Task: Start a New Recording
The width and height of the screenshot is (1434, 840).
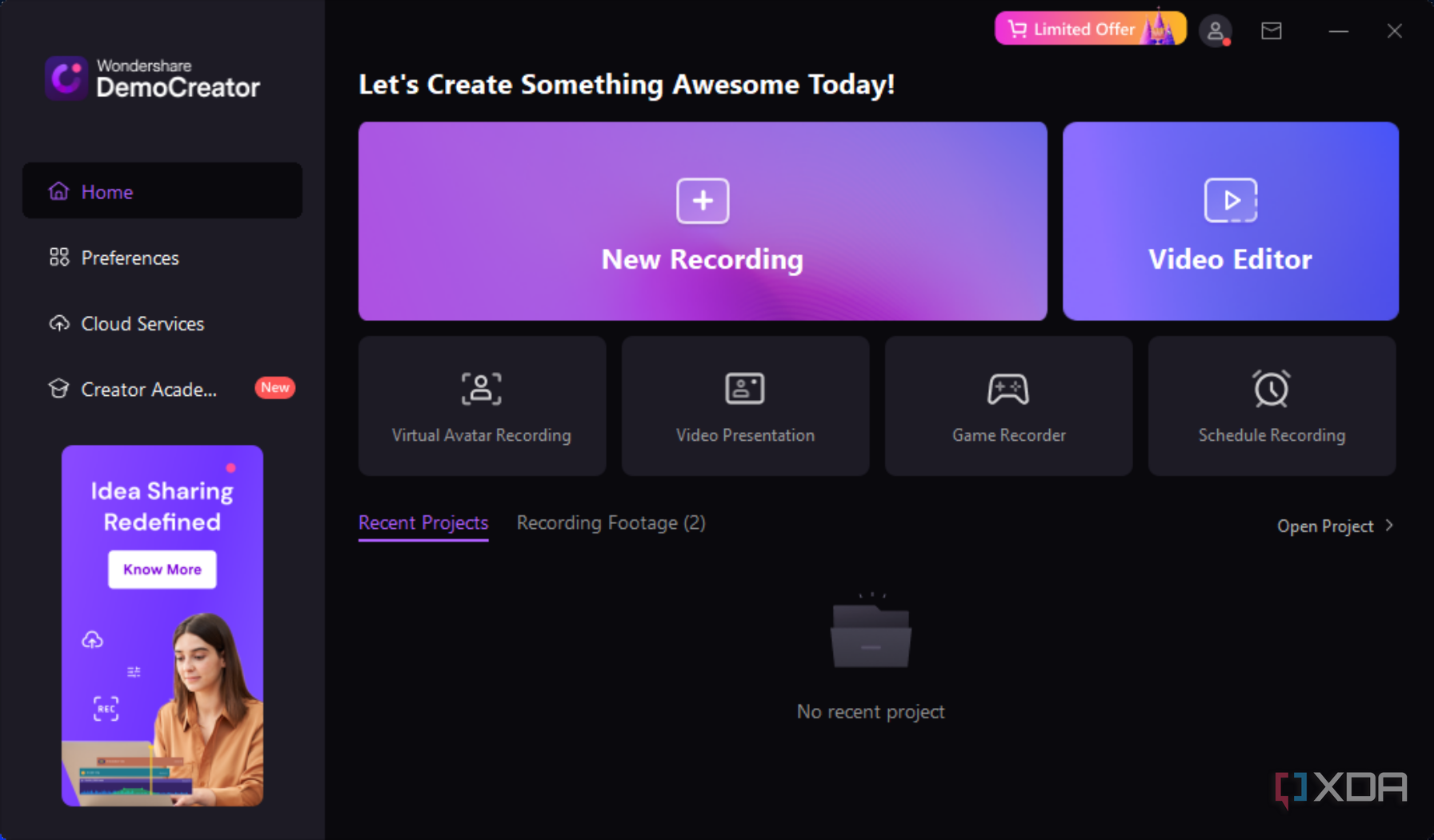Action: point(703,222)
